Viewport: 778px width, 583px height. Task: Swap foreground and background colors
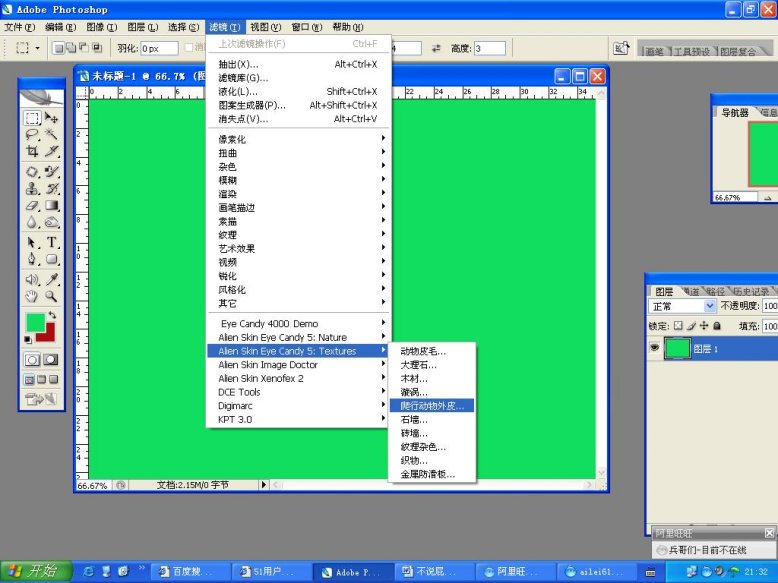52,315
